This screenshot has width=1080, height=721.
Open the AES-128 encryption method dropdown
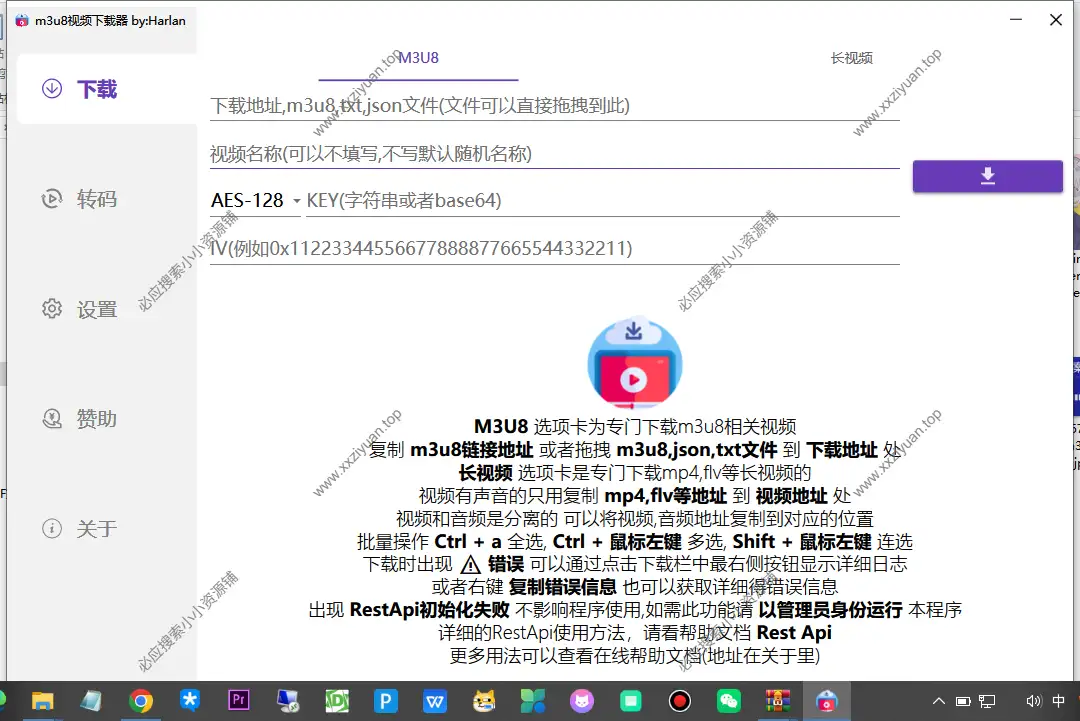(x=253, y=200)
